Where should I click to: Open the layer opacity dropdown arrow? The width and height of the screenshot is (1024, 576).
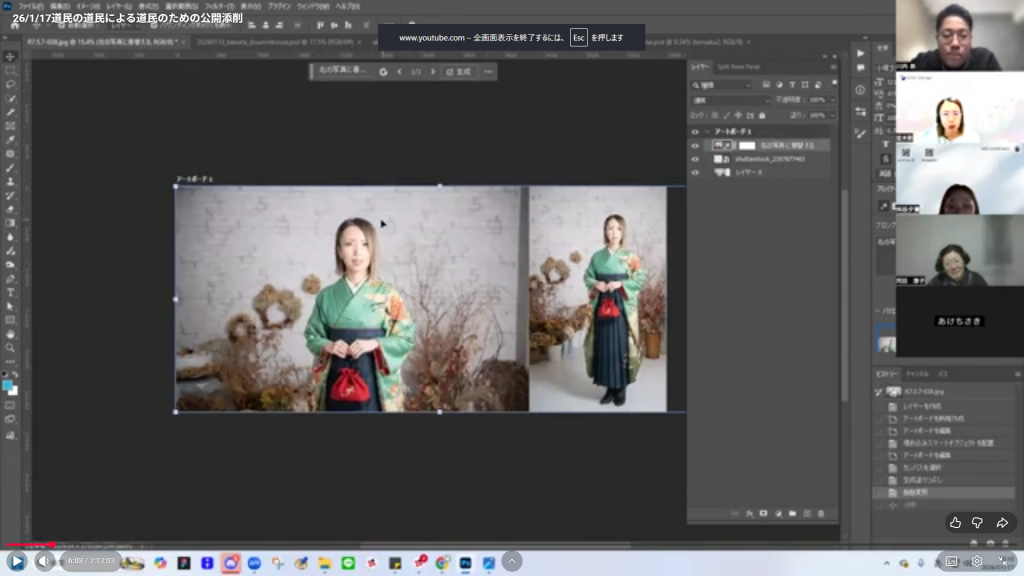point(832,100)
